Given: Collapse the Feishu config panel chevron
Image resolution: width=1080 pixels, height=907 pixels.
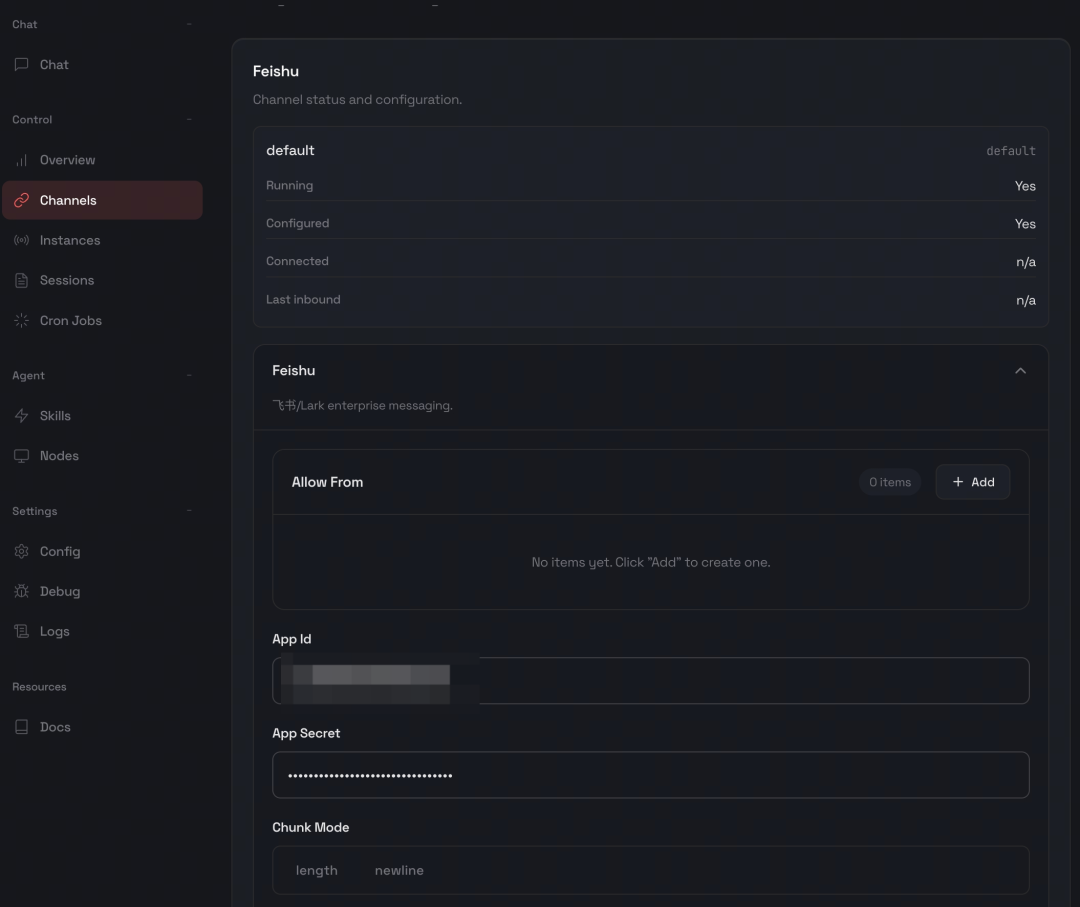Looking at the screenshot, I should point(1020,371).
